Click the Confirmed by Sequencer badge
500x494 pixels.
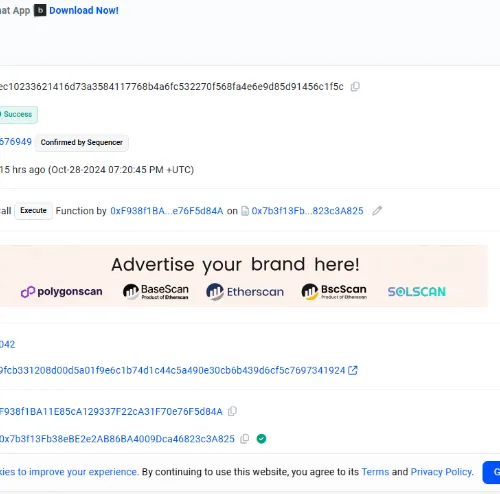82,142
